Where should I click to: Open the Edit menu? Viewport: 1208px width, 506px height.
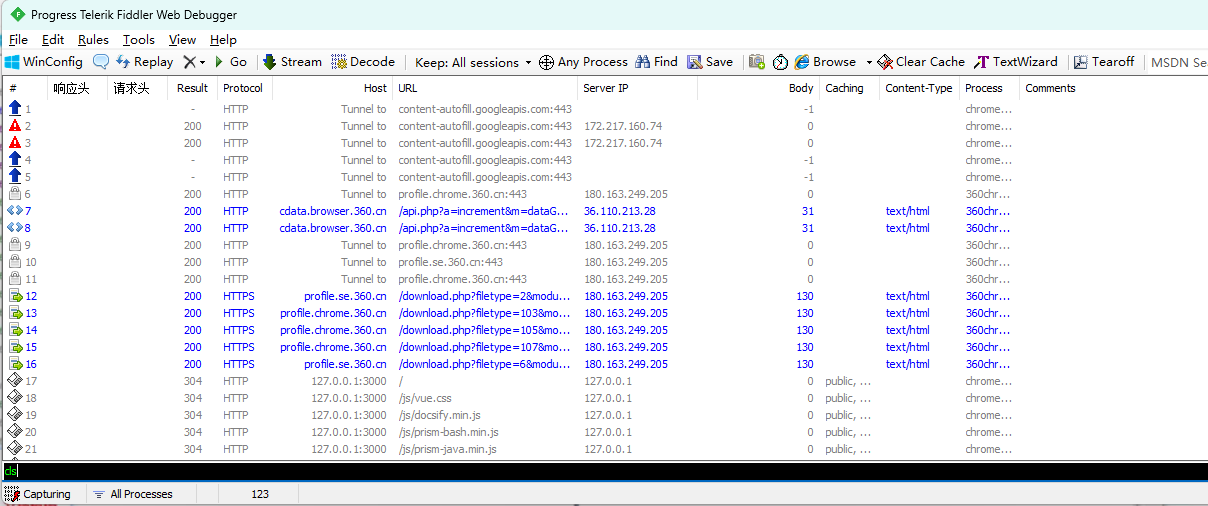[x=53, y=40]
